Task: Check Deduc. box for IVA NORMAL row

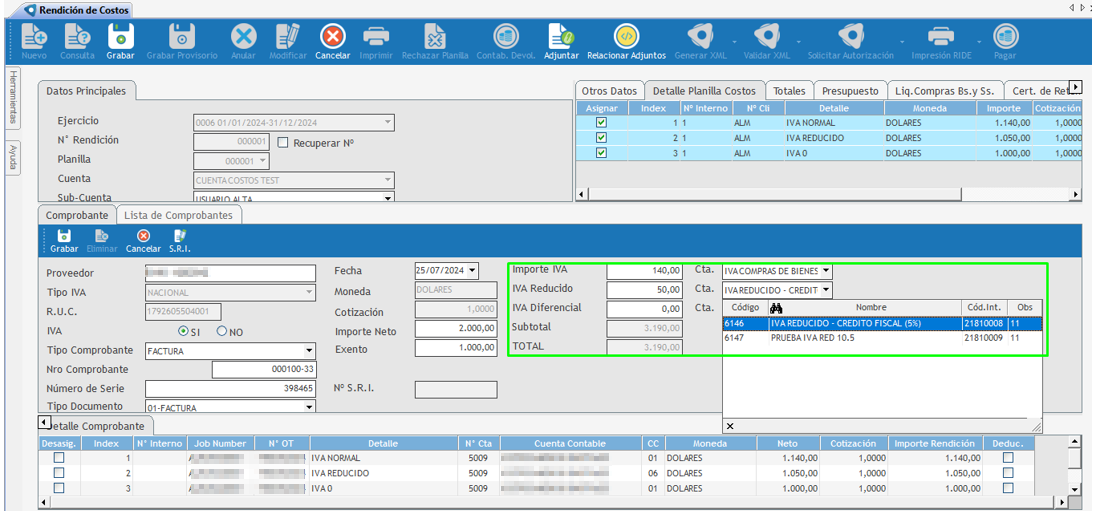Action: (x=1008, y=457)
